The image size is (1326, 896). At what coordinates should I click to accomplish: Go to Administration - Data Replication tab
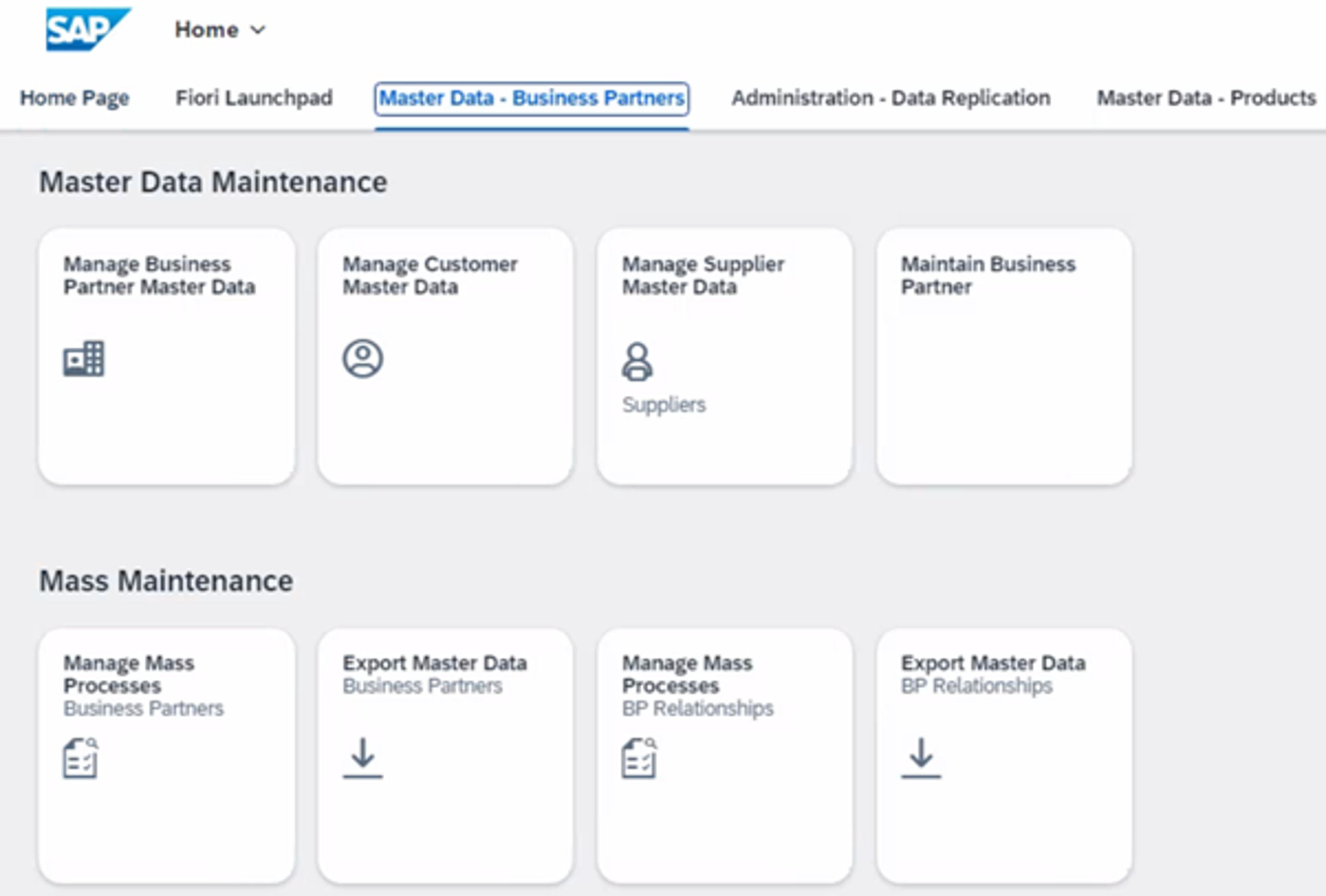click(891, 98)
